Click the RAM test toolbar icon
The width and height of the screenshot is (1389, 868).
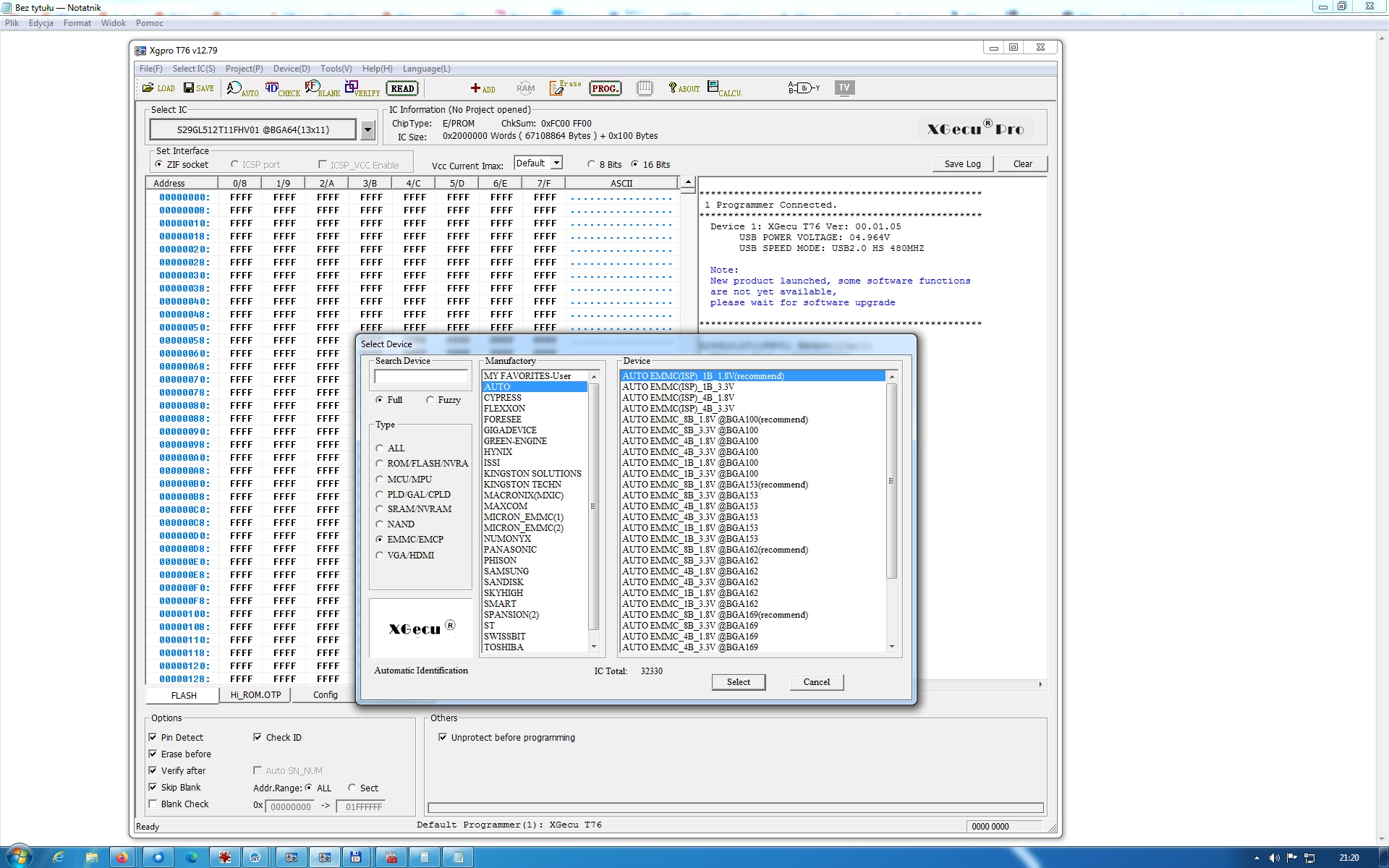pyautogui.click(x=526, y=88)
